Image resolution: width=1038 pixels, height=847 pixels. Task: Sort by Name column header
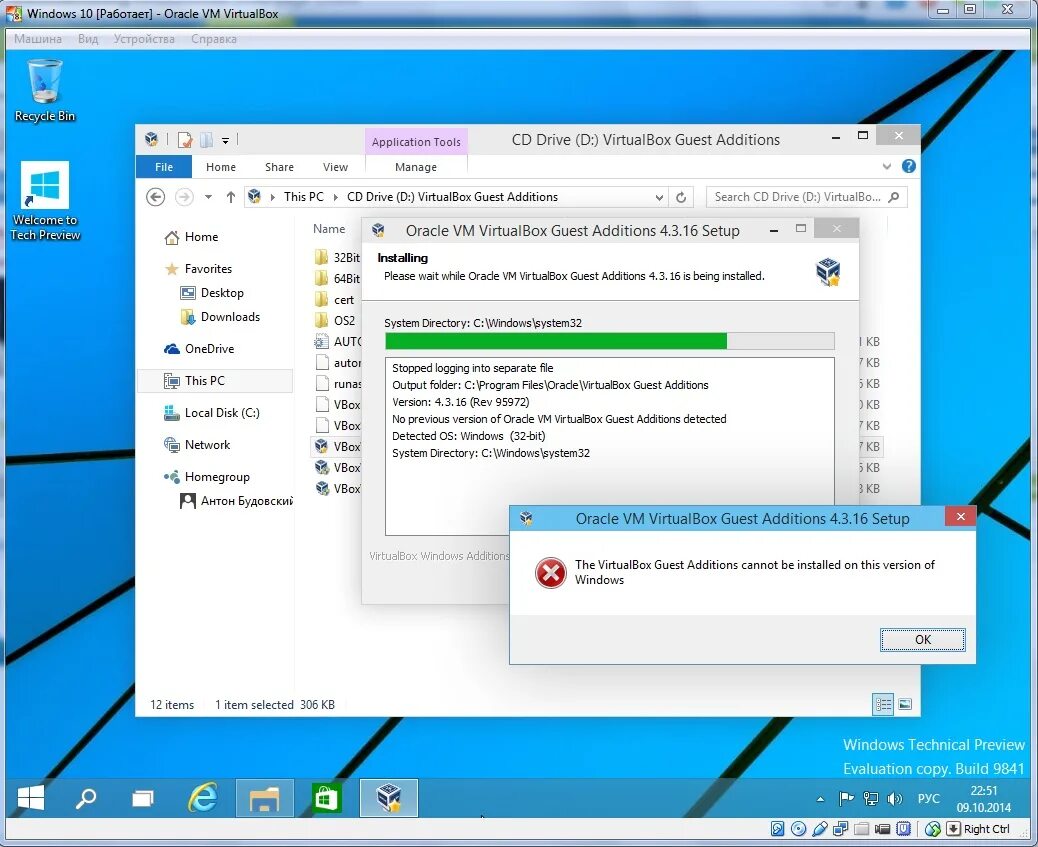pos(329,229)
